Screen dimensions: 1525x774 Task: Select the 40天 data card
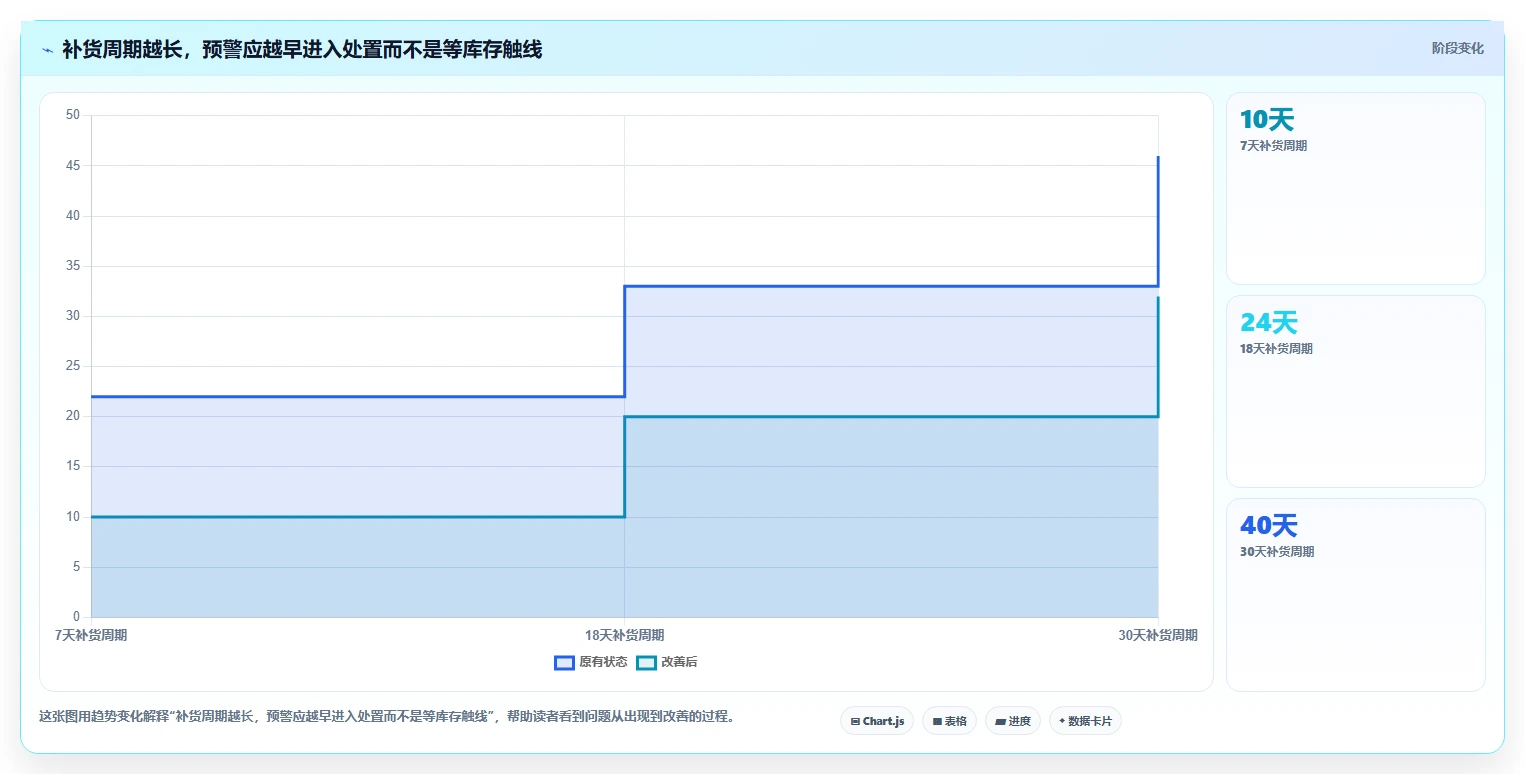point(1355,594)
